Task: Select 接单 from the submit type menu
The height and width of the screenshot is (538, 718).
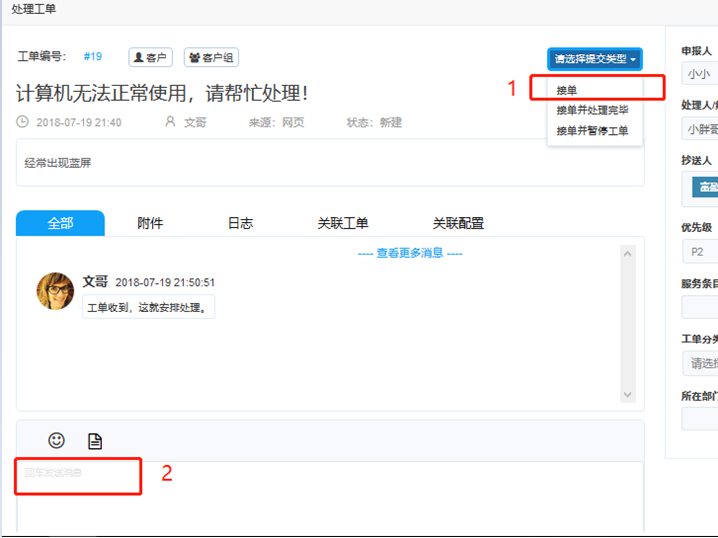Action: (x=567, y=90)
